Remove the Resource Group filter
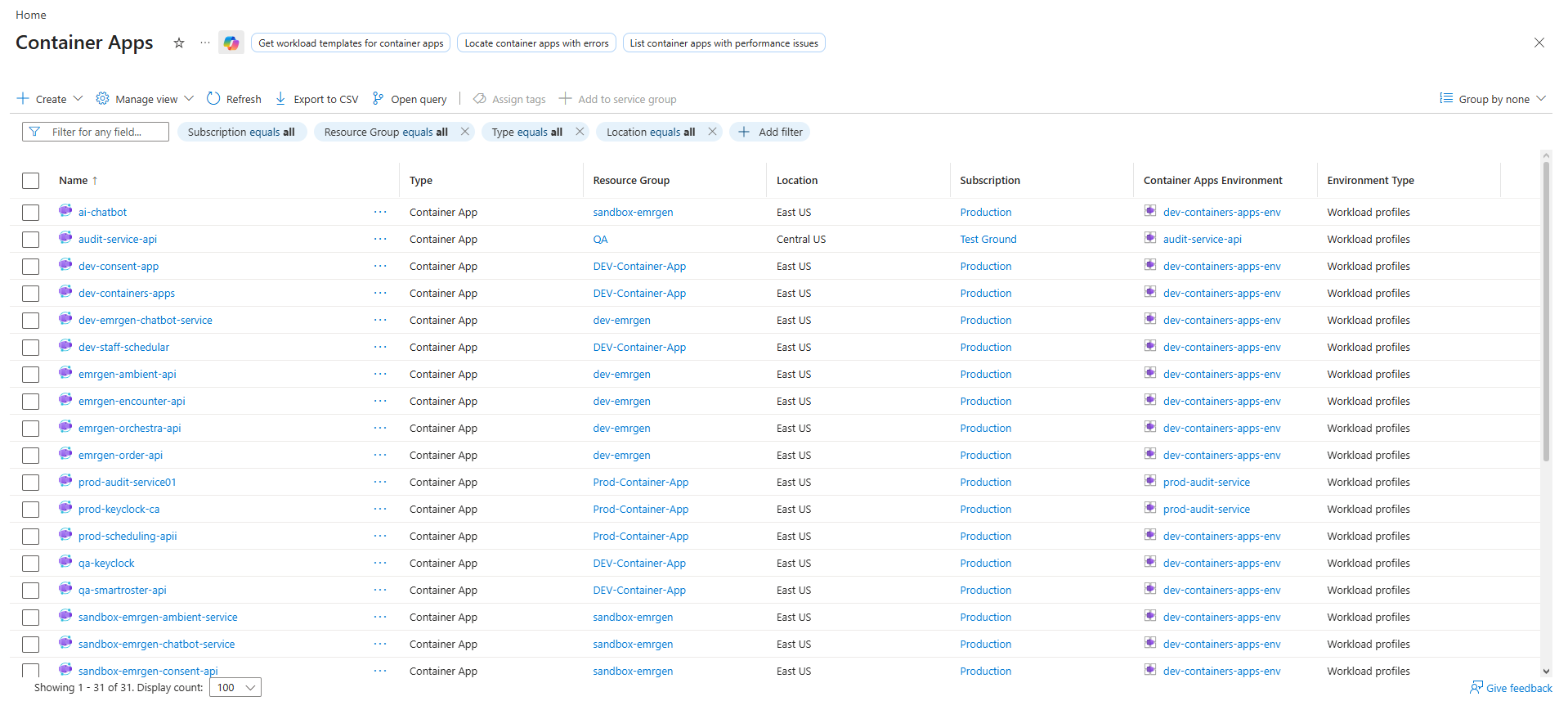 coord(465,132)
